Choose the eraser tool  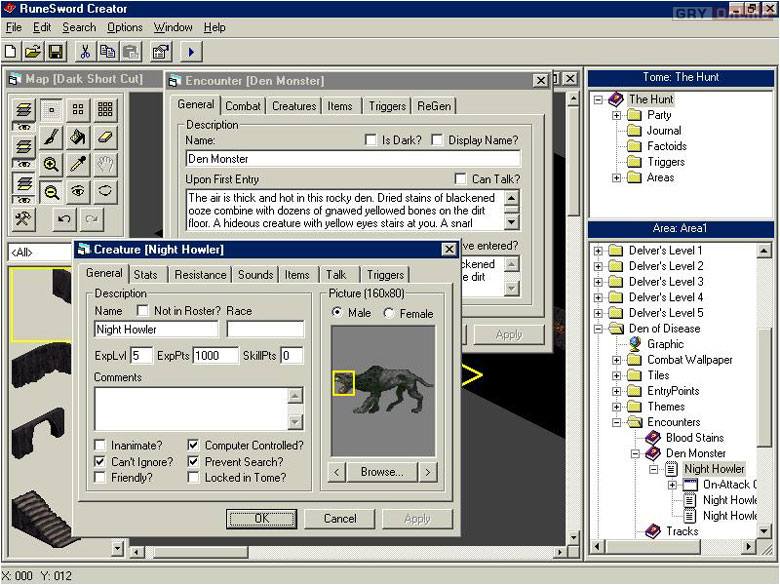[x=105, y=137]
